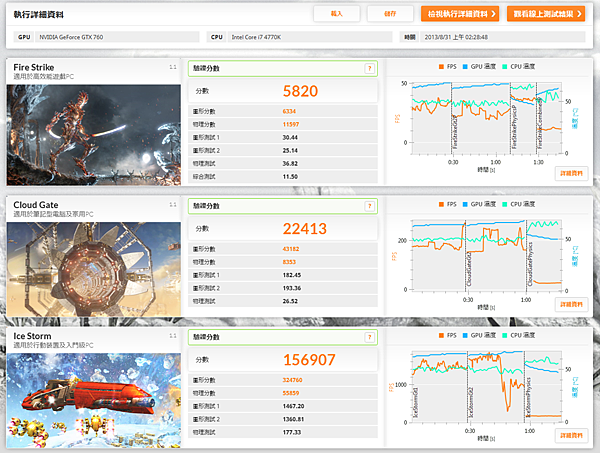Select Fire Strike graphics score 6334
The width and height of the screenshot is (600, 453).
tap(289, 111)
